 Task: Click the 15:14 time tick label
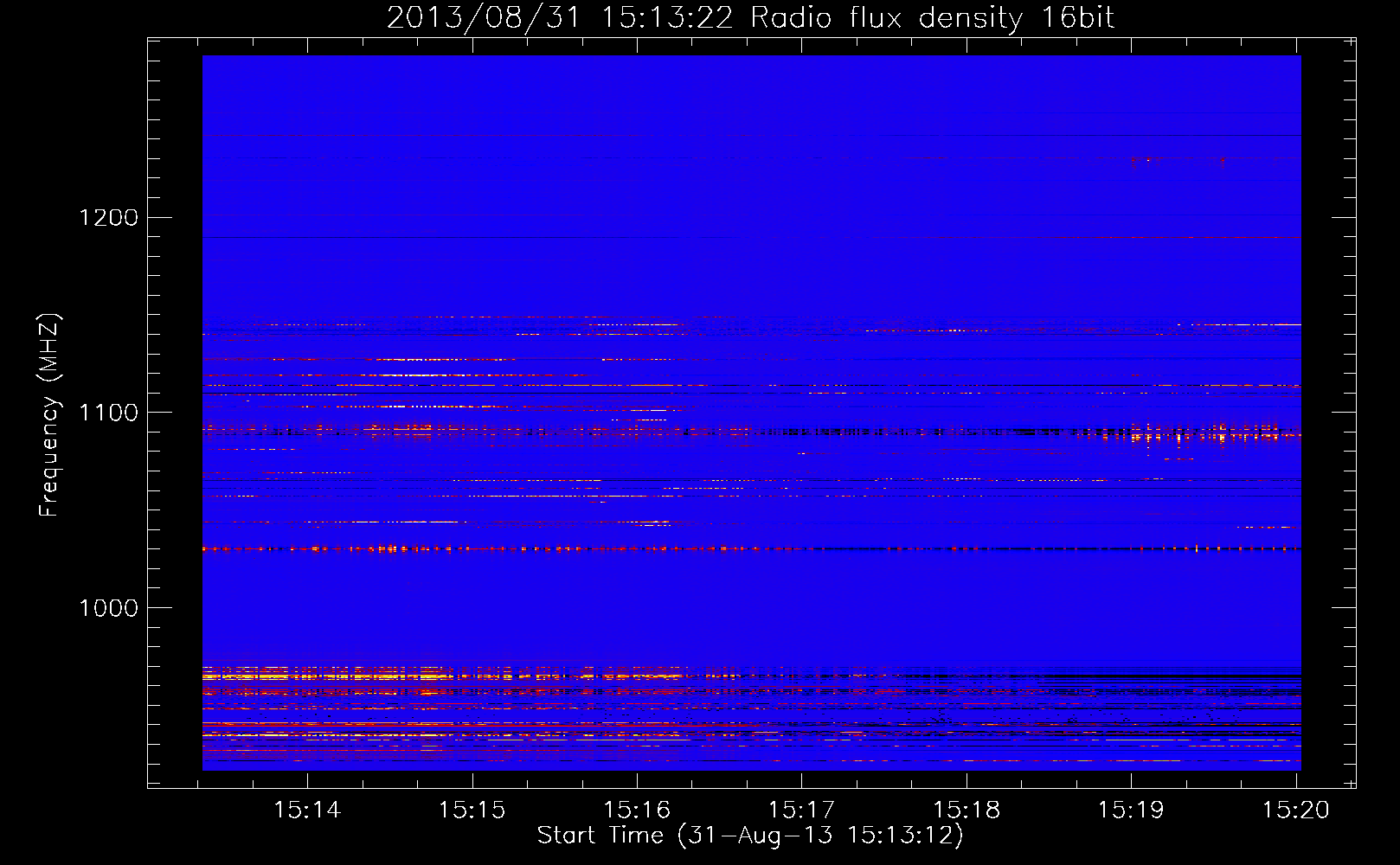coord(307,811)
